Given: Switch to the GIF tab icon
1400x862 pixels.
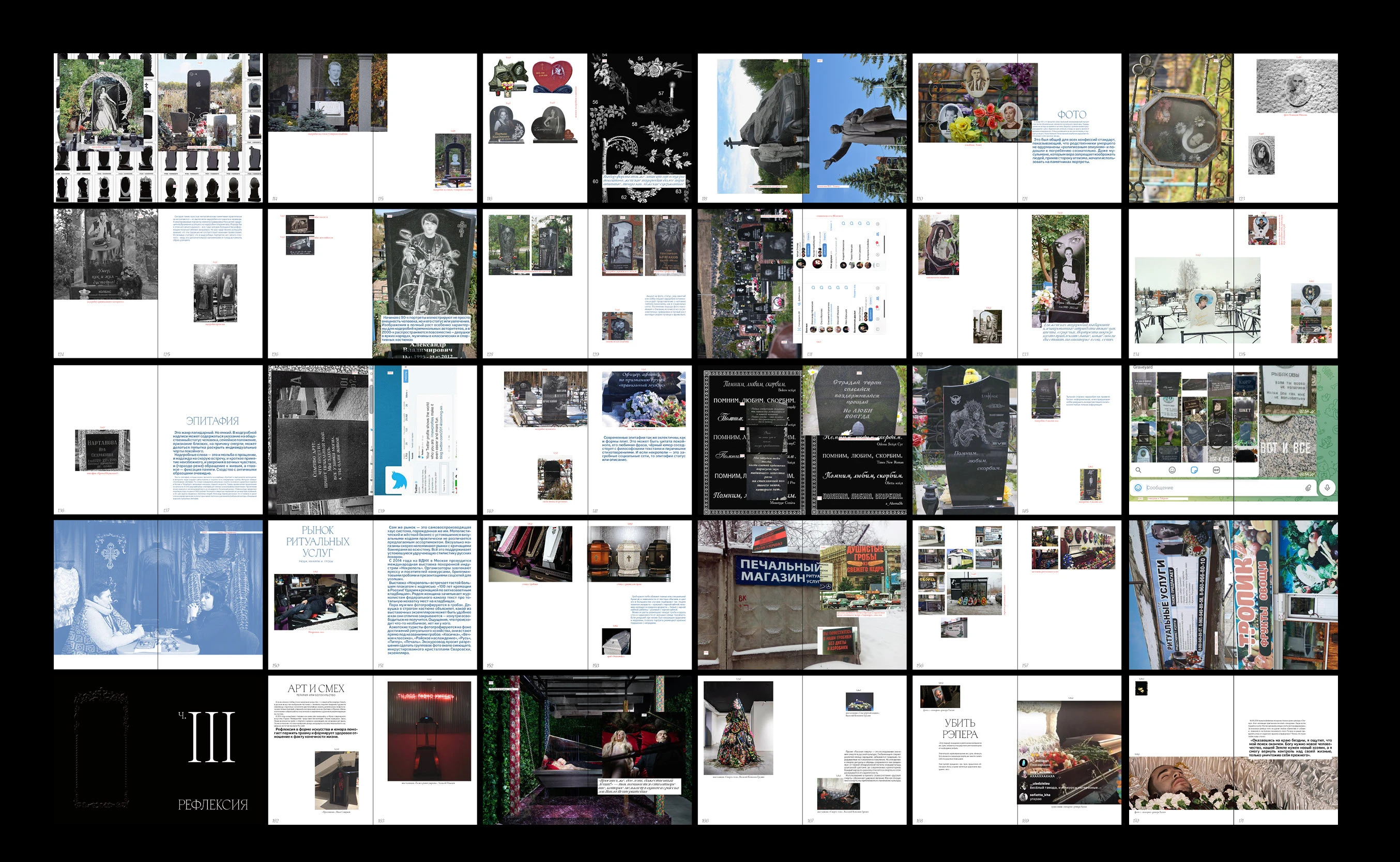Looking at the screenshot, I should click(1216, 470).
